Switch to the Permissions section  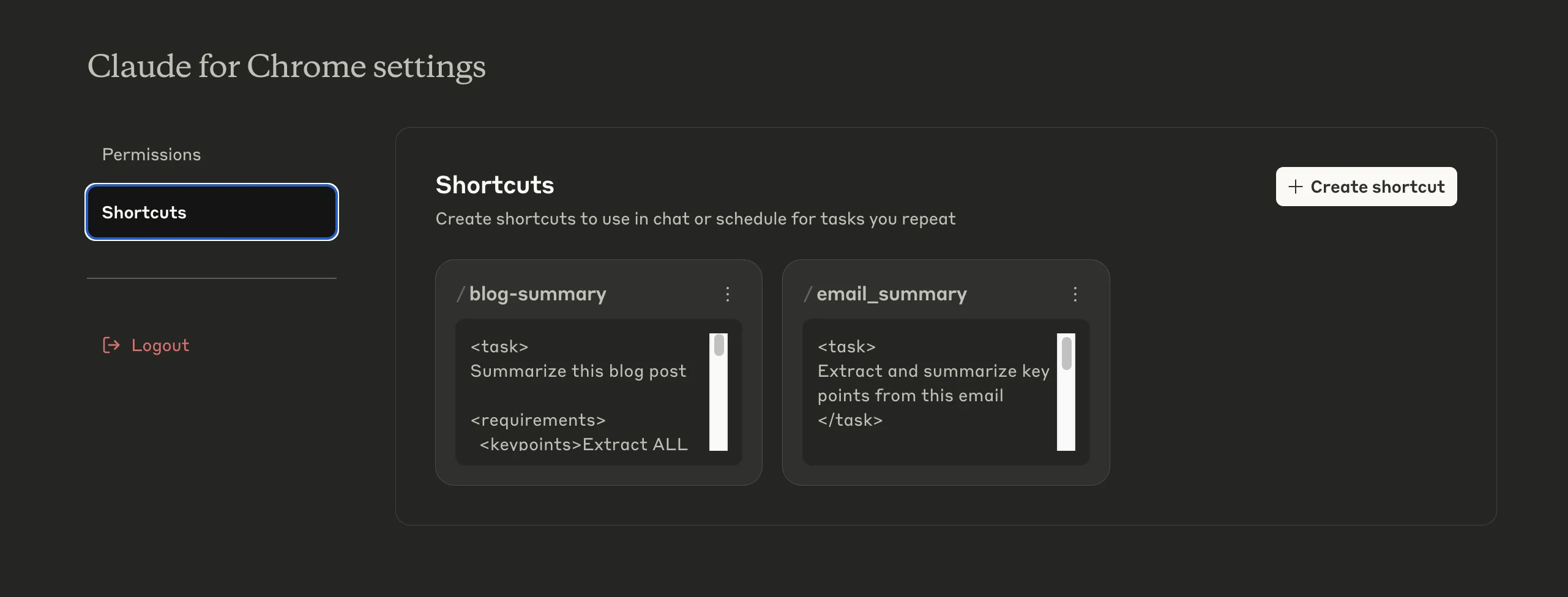[151, 155]
